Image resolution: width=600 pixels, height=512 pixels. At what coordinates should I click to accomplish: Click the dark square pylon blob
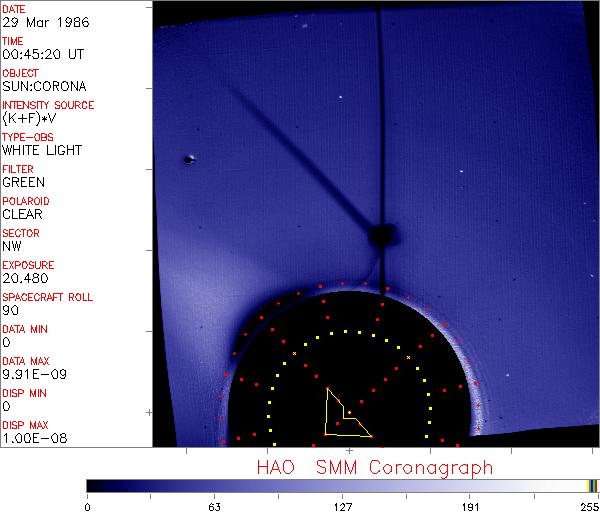pyautogui.click(x=381, y=237)
